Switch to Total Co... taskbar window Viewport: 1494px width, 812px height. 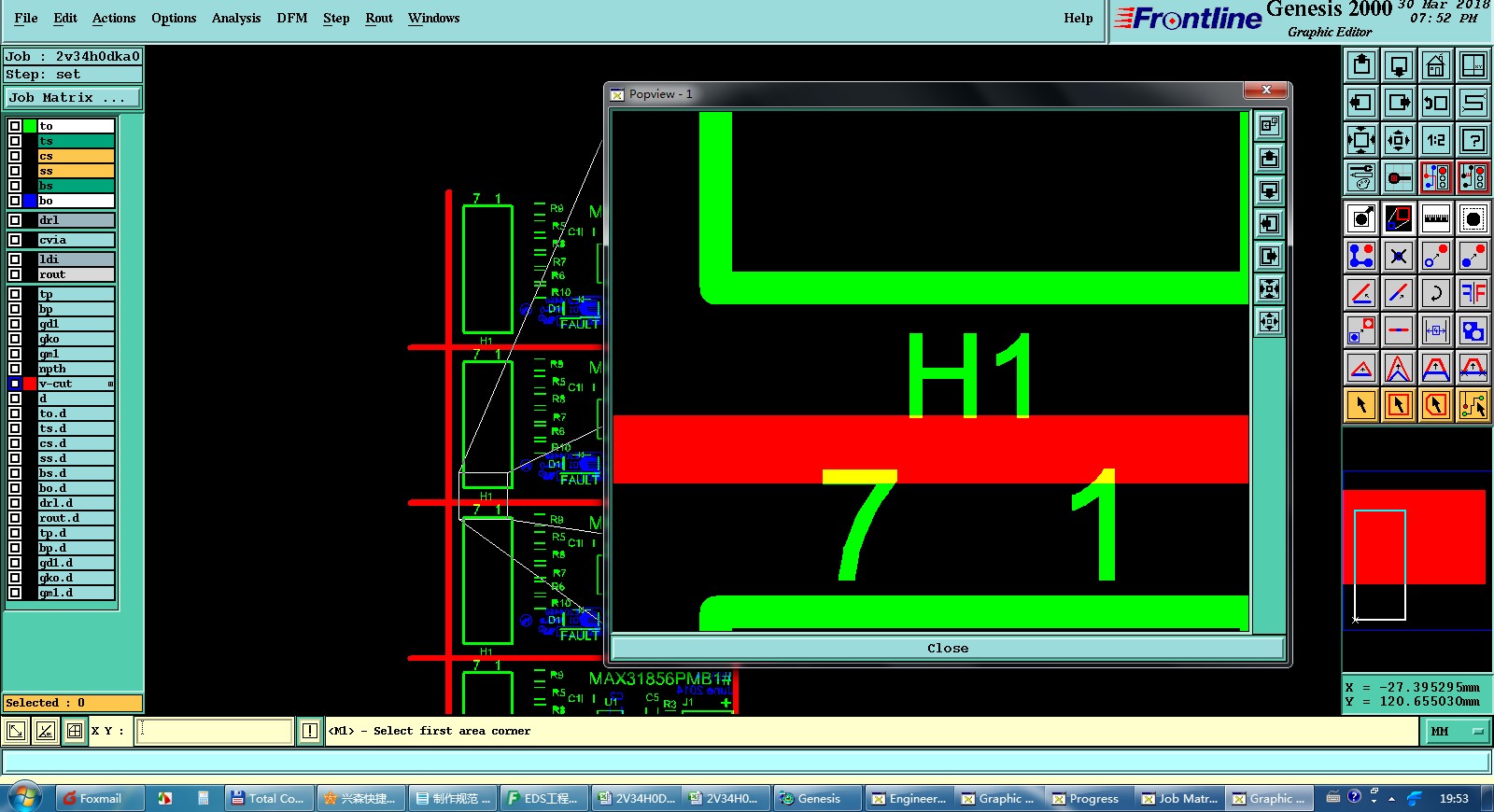coord(268,798)
